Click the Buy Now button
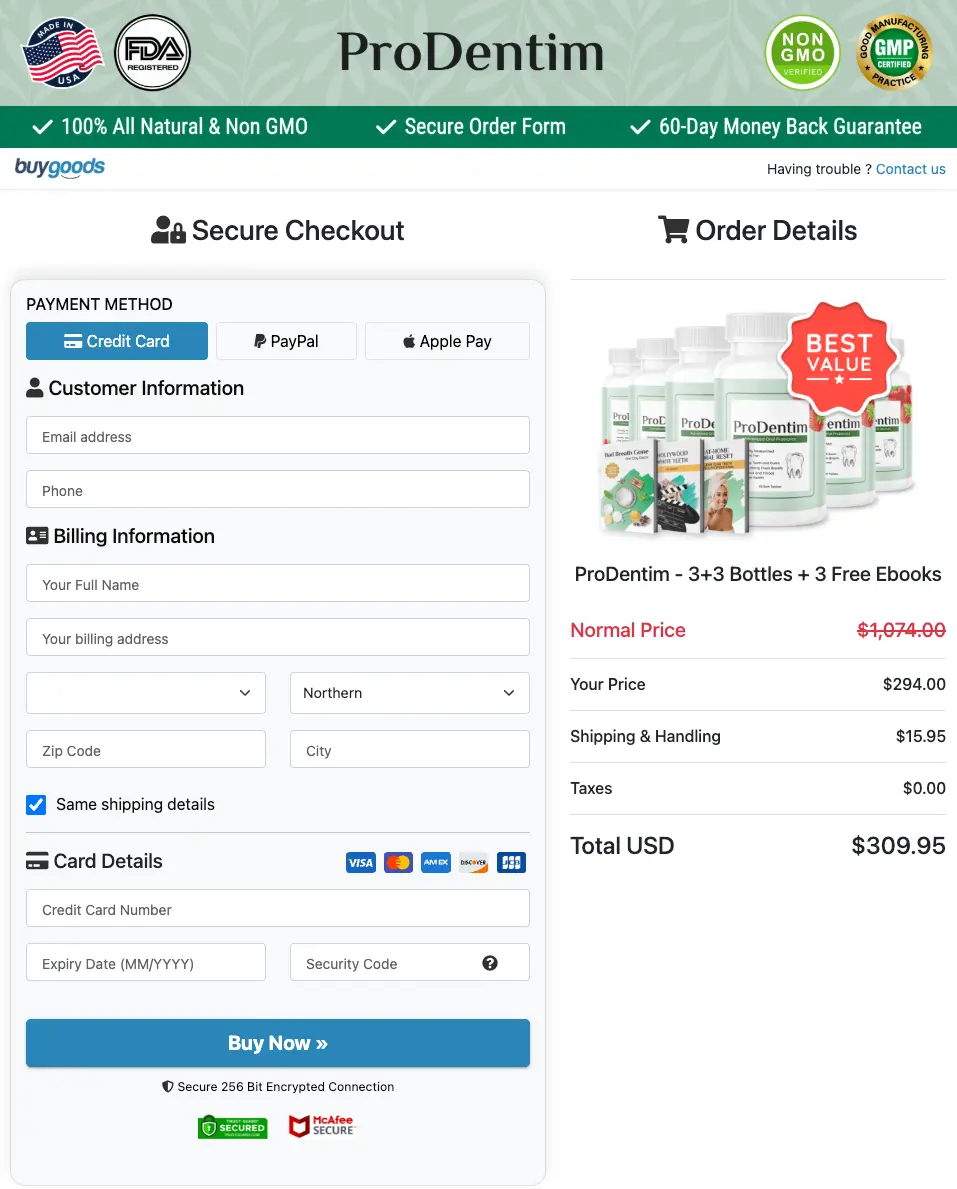The image size is (957, 1189). (278, 1043)
